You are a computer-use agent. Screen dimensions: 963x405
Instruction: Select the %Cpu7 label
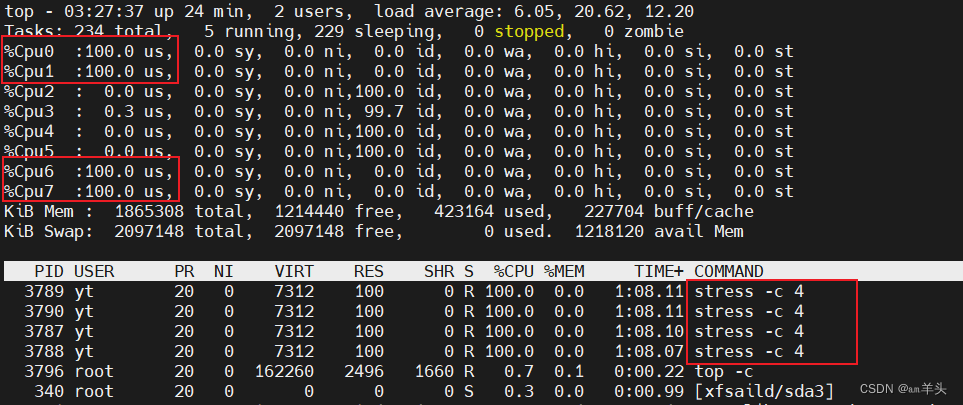pos(29,192)
